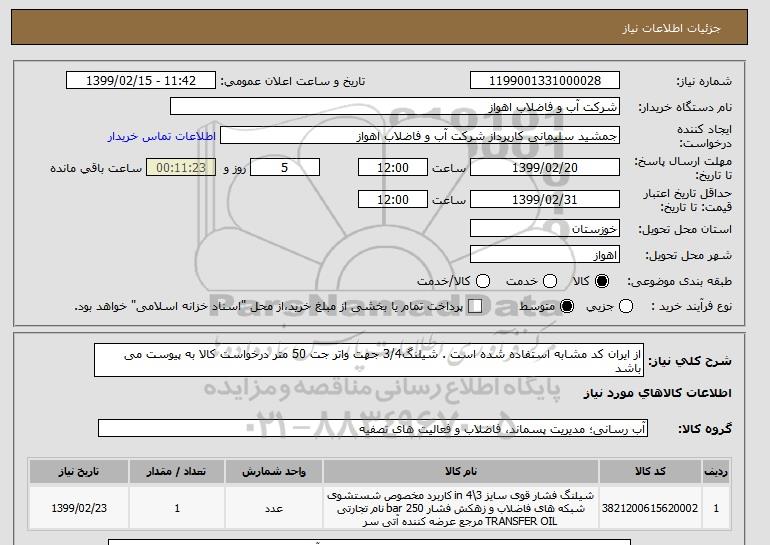The image size is (770, 545).
Task: Click the request creator field جمشید سلیمانی
Action: click(420, 136)
